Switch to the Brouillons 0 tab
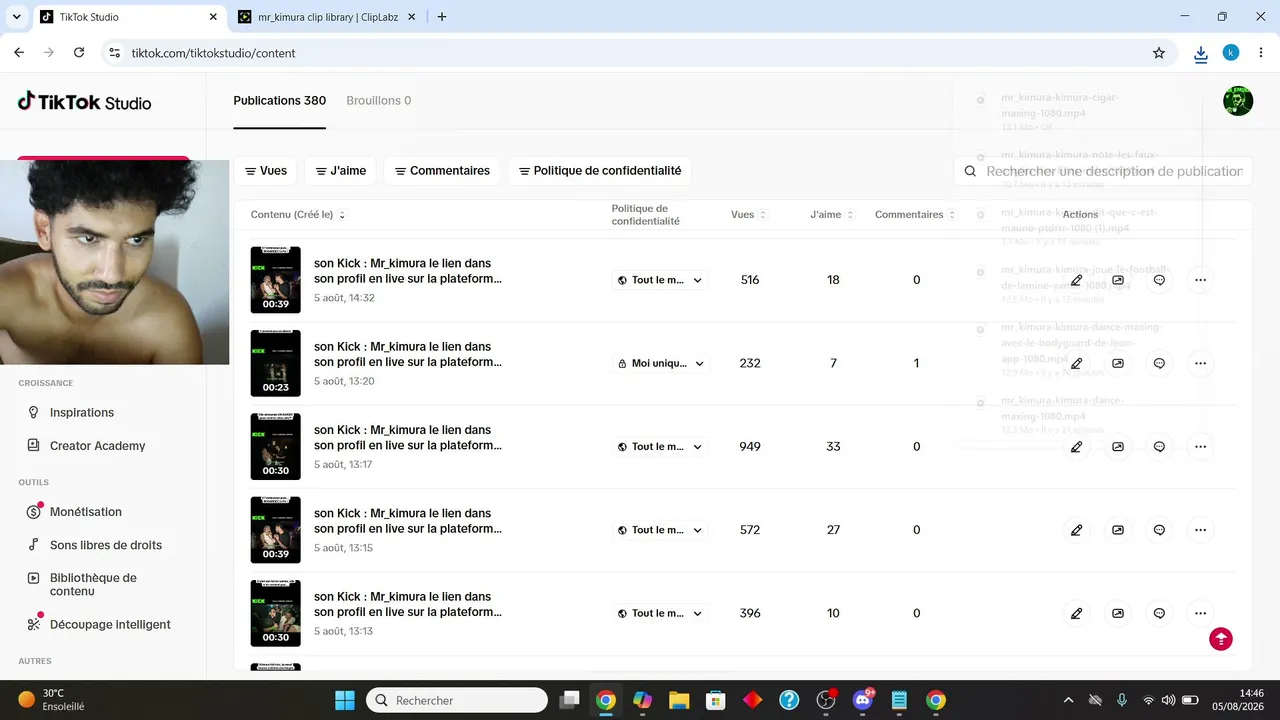The image size is (1280, 720). 379,101
